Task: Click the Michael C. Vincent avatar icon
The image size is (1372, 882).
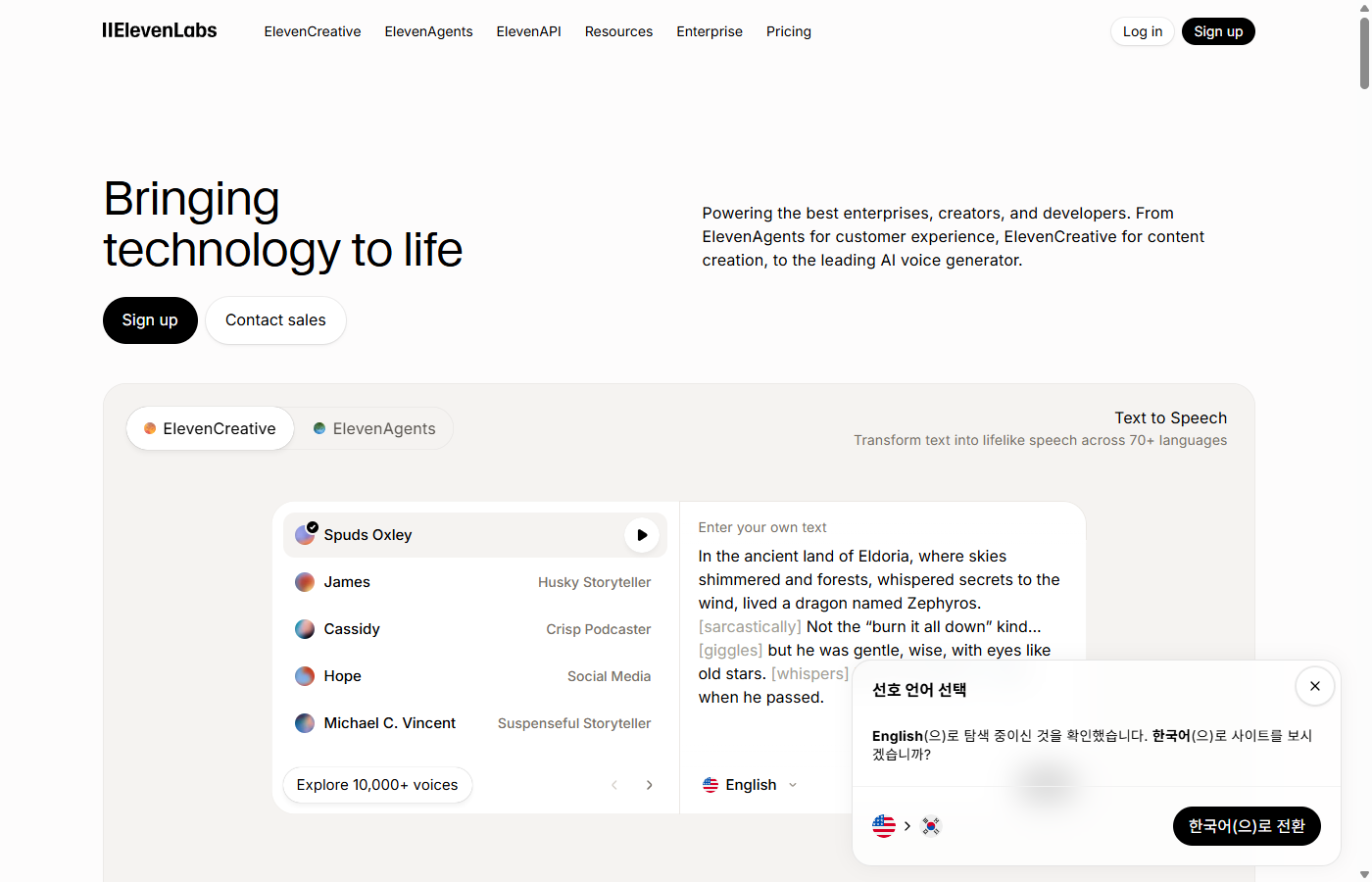Action: (x=305, y=723)
